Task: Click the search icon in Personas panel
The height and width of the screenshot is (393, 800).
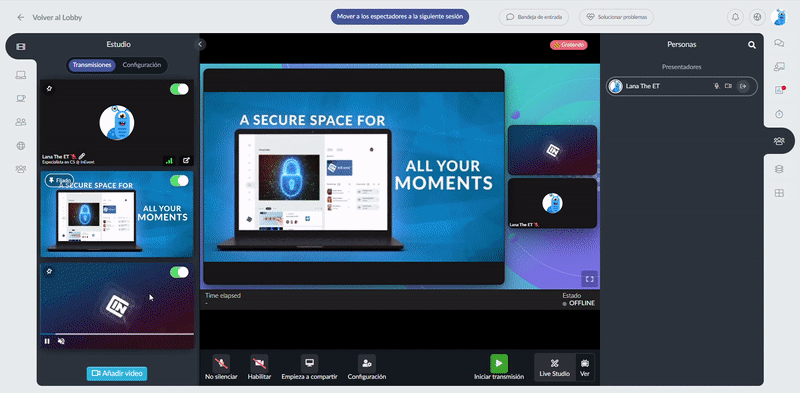Action: (752, 45)
